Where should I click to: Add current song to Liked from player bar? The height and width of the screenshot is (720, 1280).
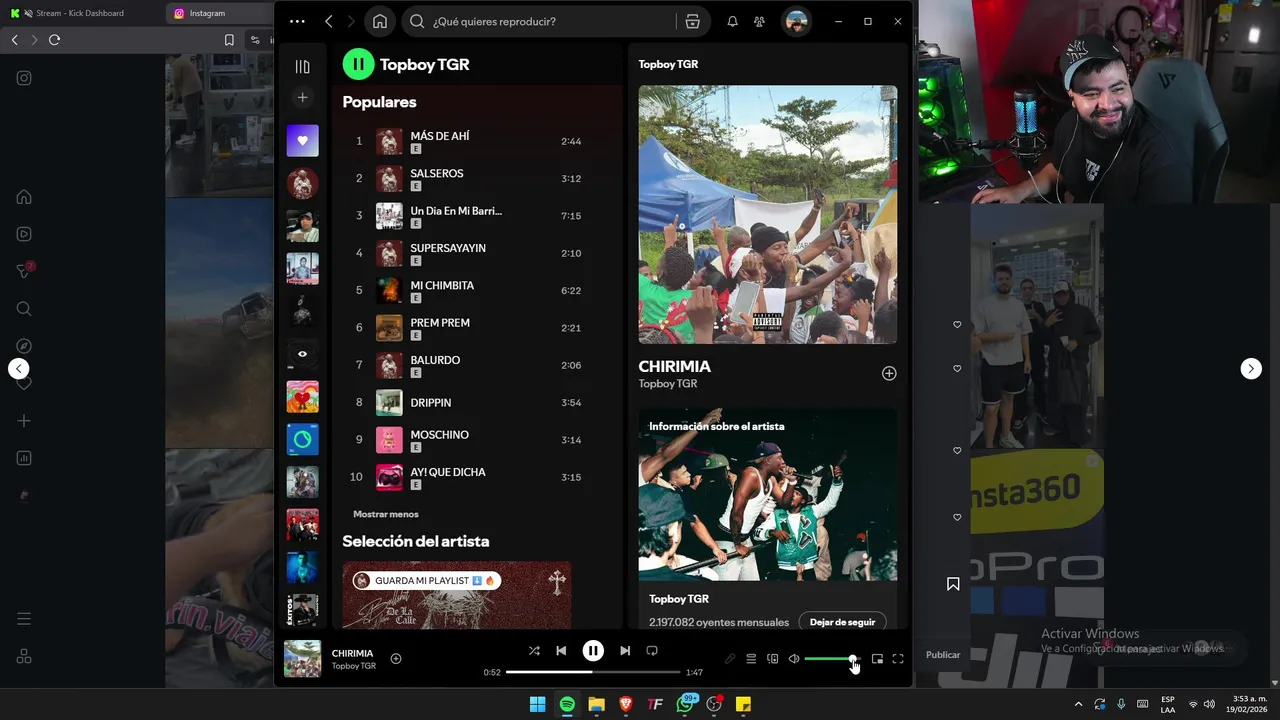396,658
